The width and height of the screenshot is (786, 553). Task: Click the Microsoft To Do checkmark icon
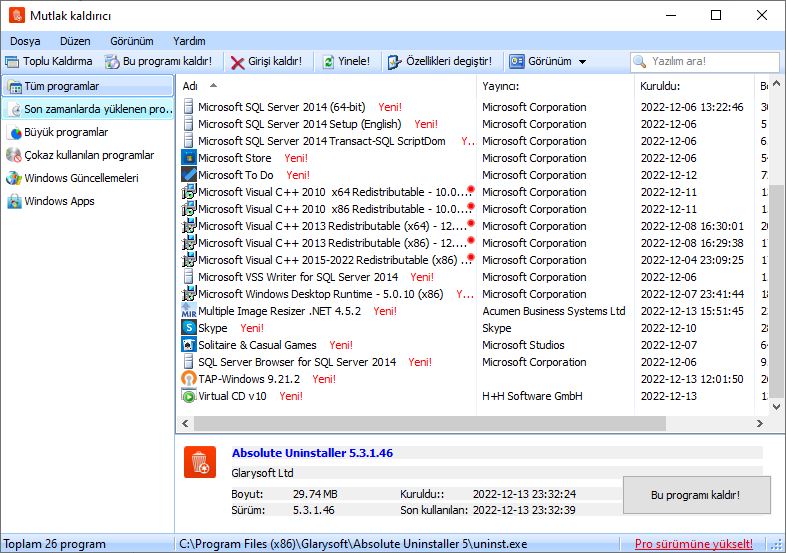tap(188, 175)
